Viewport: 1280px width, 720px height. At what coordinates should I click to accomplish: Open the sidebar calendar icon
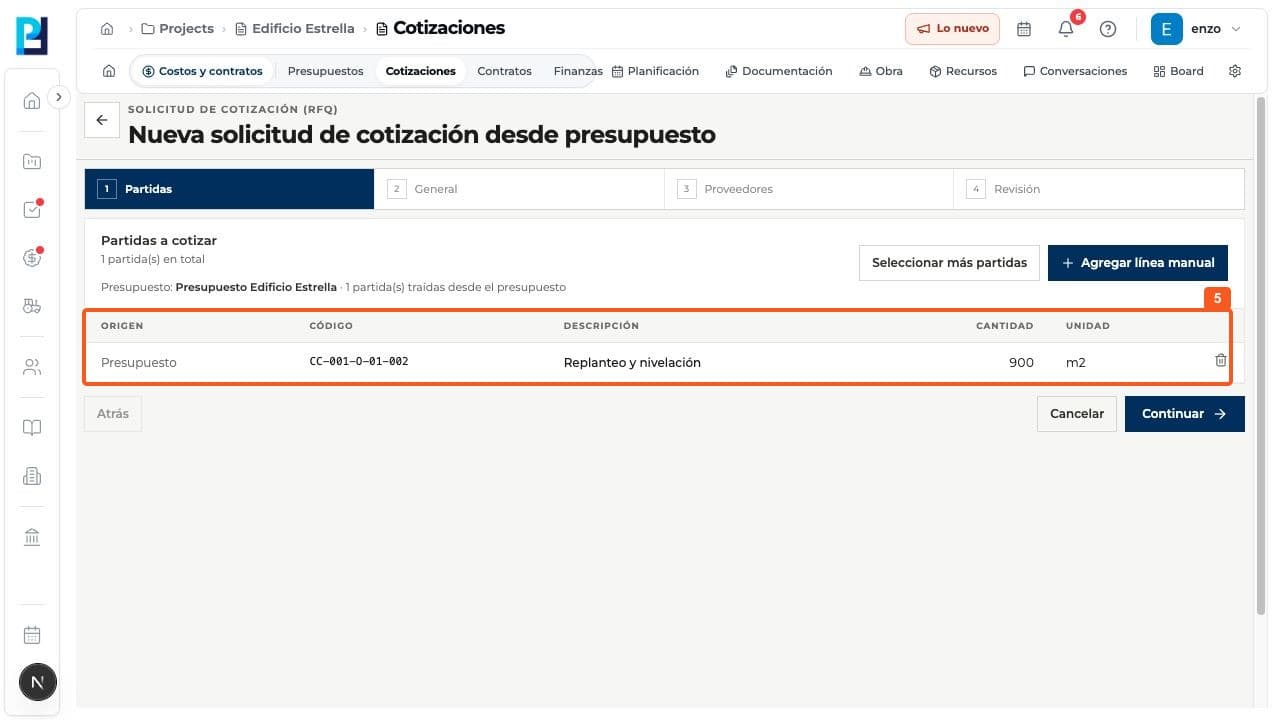click(32, 635)
